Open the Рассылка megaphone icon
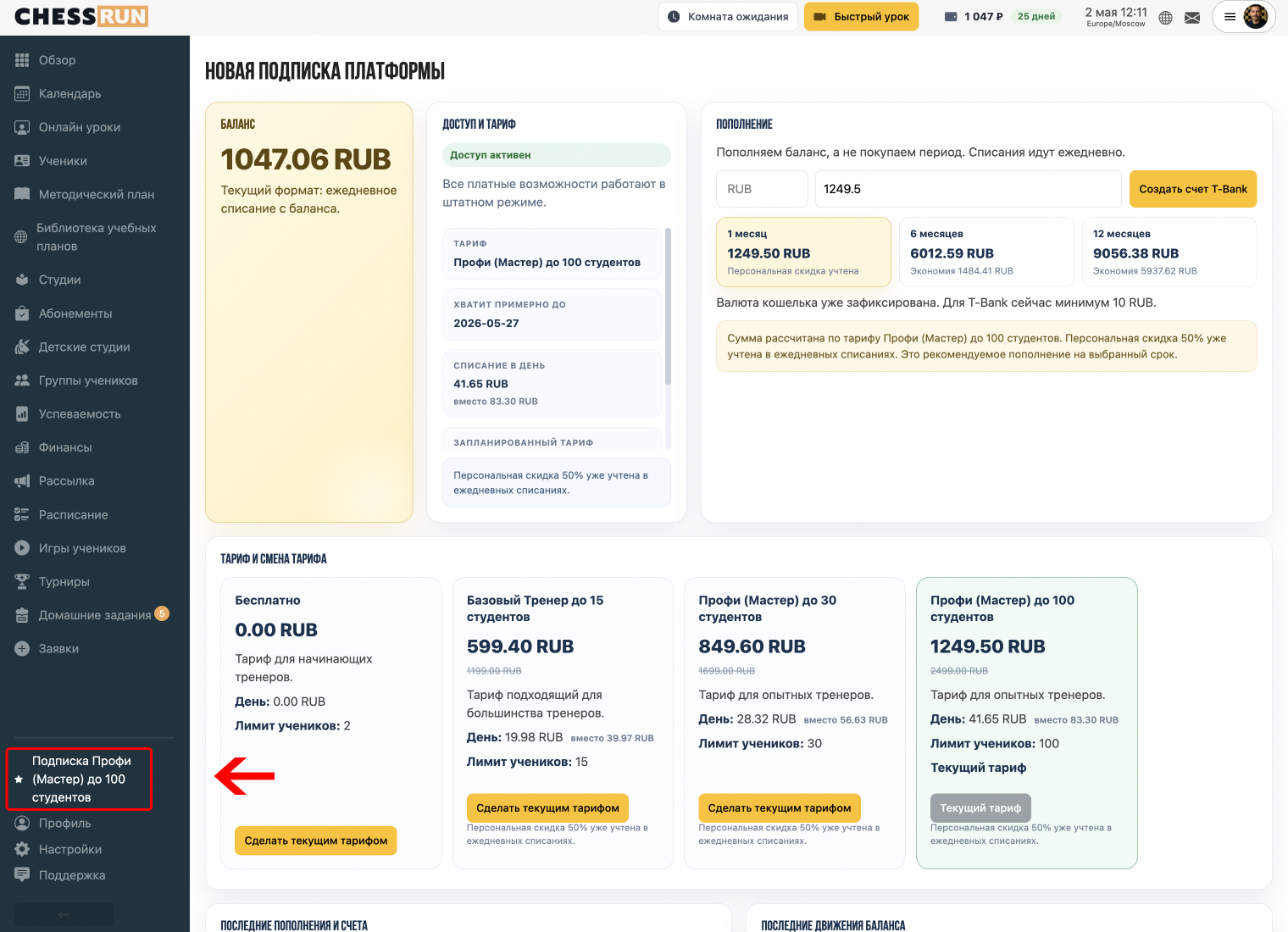 coord(22,481)
